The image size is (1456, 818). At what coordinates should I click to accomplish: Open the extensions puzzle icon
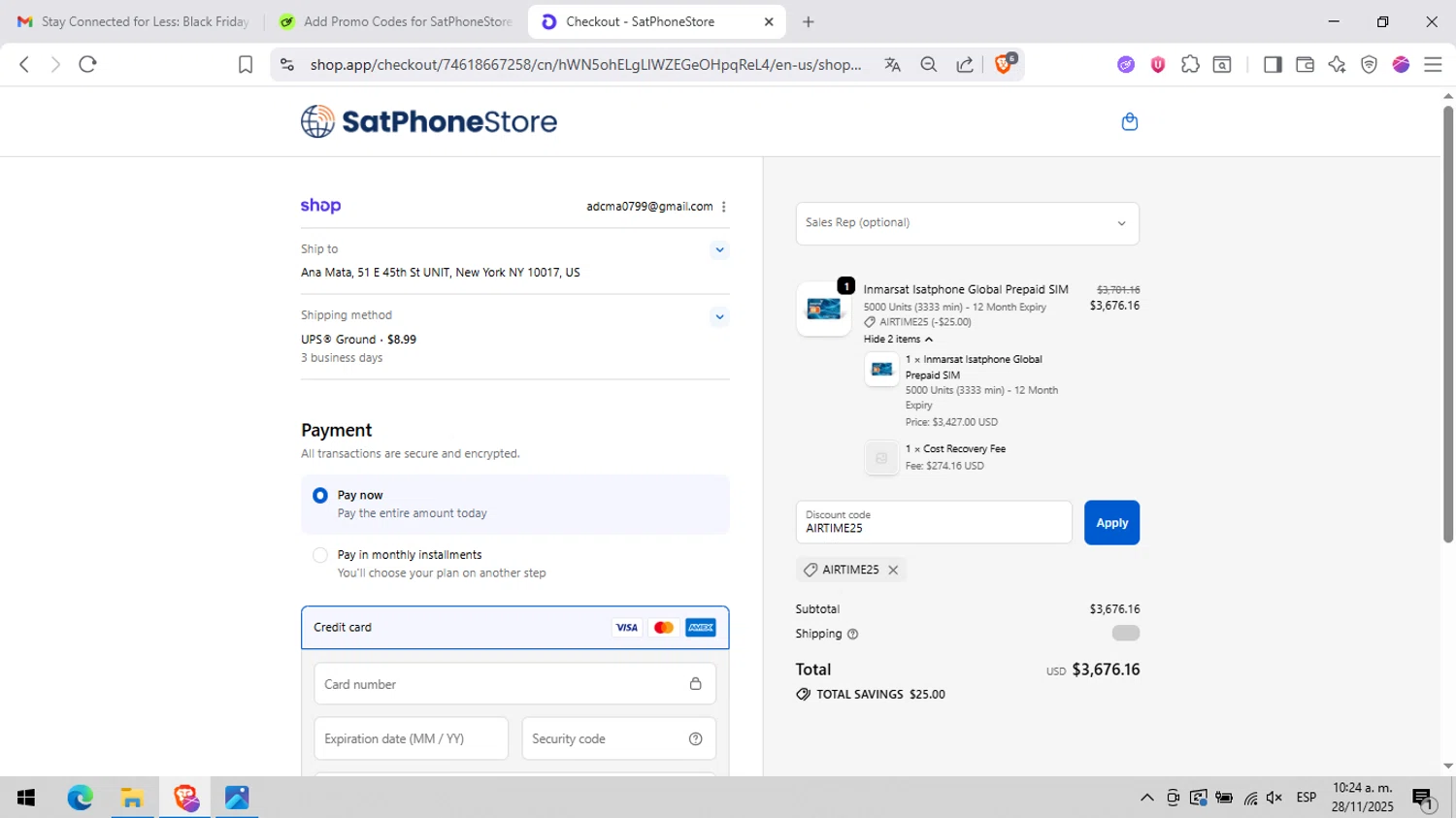(1190, 64)
